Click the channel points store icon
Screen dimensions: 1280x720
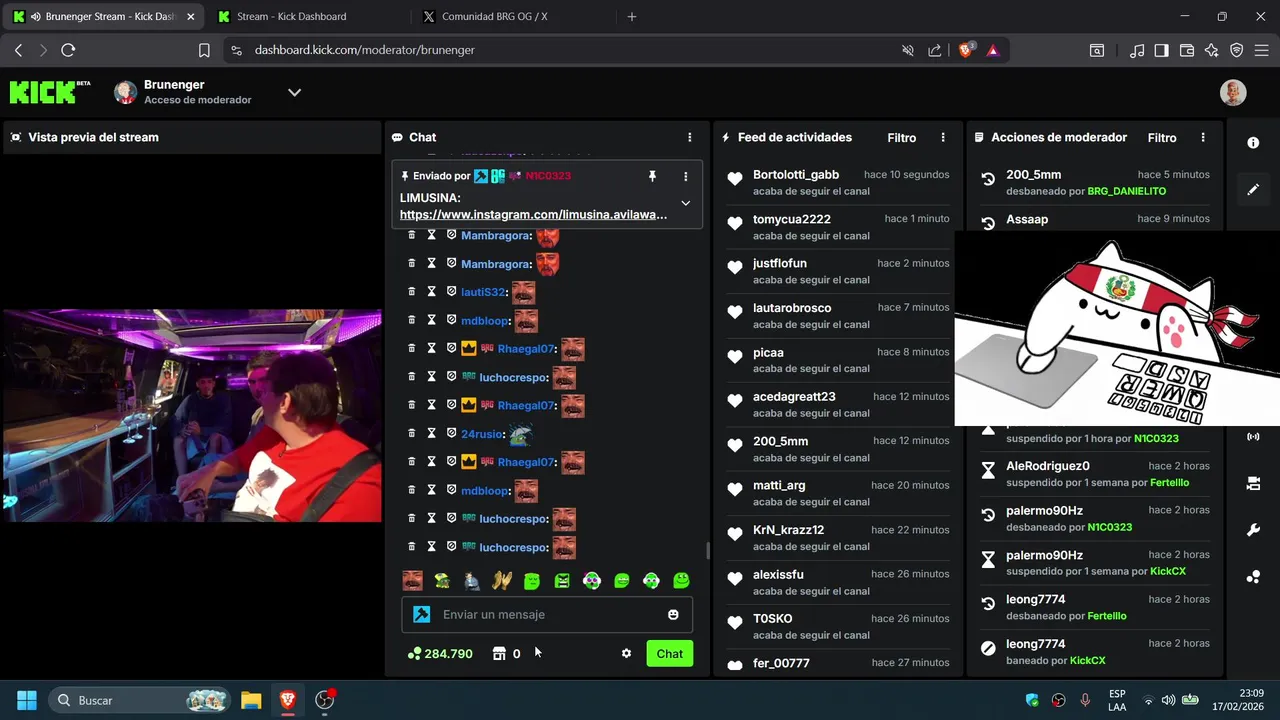pos(499,654)
